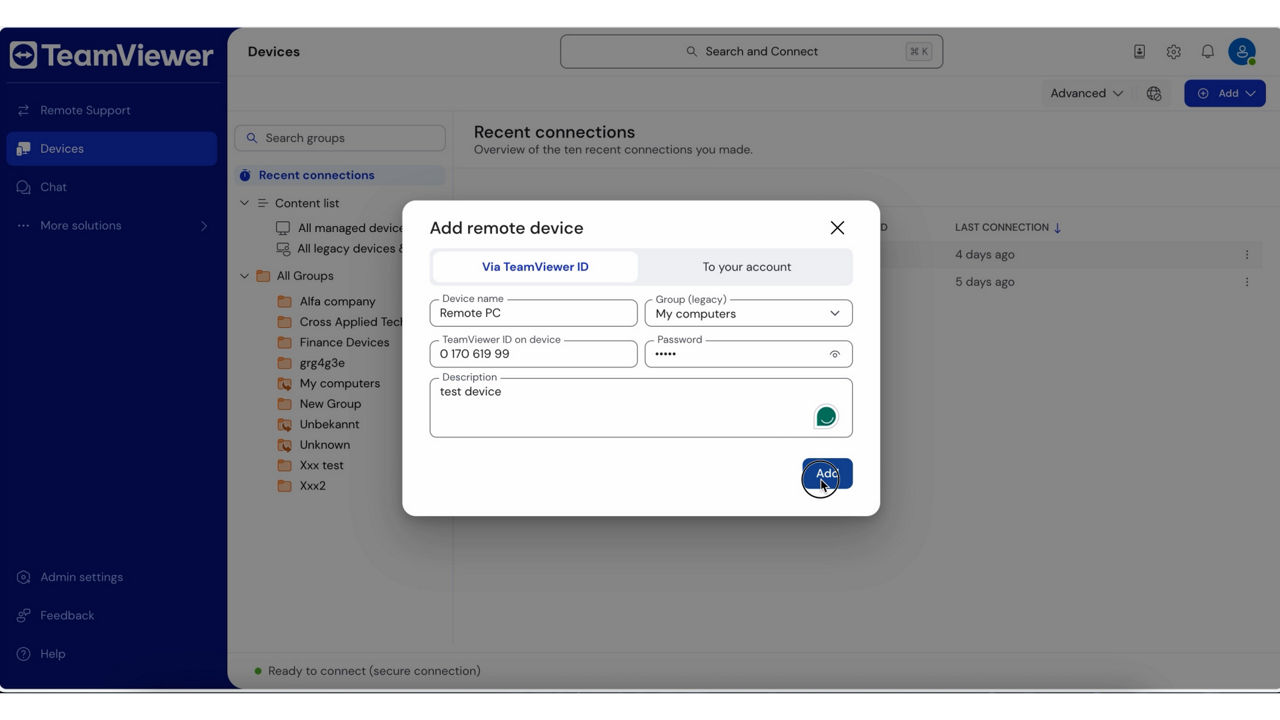Collapse the Content list section

pos(244,203)
